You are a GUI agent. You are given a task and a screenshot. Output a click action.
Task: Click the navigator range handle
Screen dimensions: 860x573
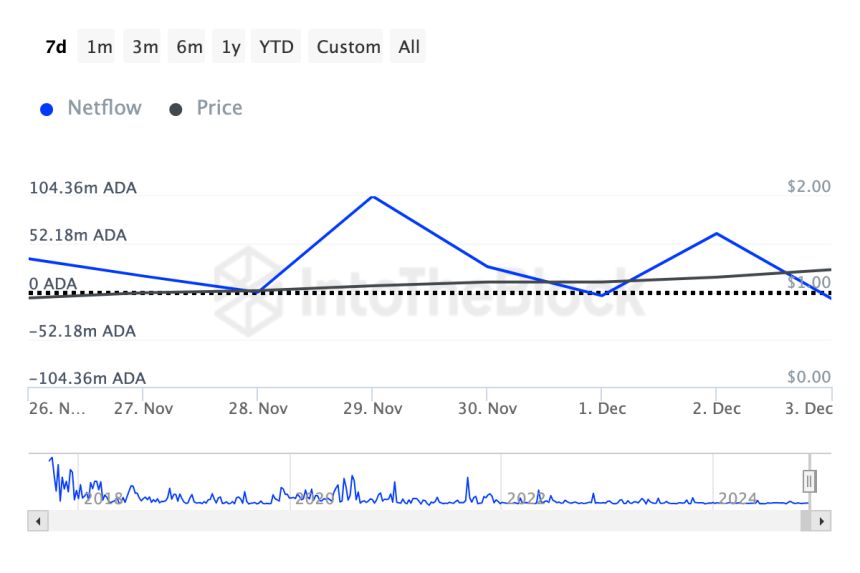(x=810, y=482)
